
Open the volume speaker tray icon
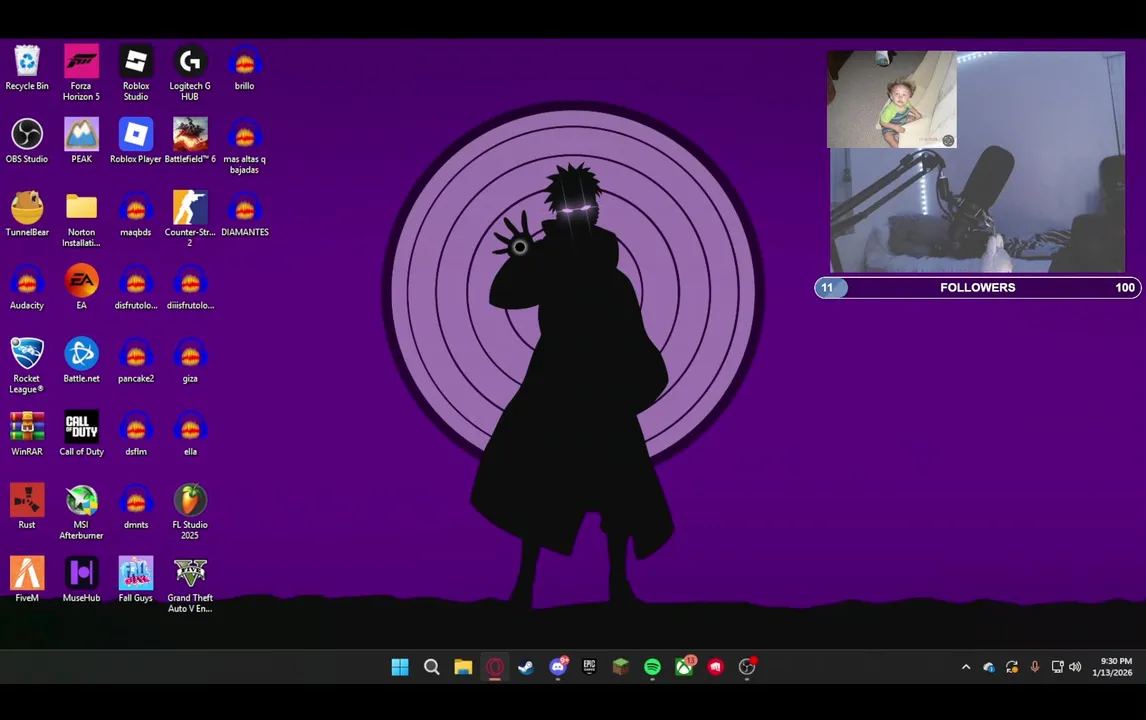click(x=1075, y=667)
